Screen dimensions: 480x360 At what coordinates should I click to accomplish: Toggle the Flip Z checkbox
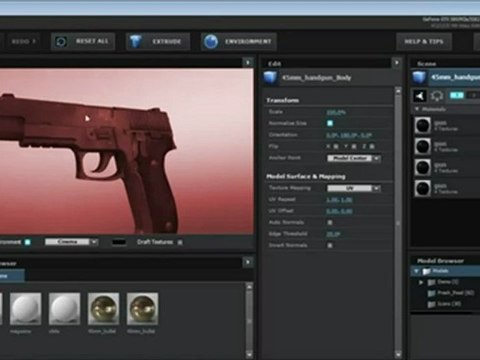point(372,146)
